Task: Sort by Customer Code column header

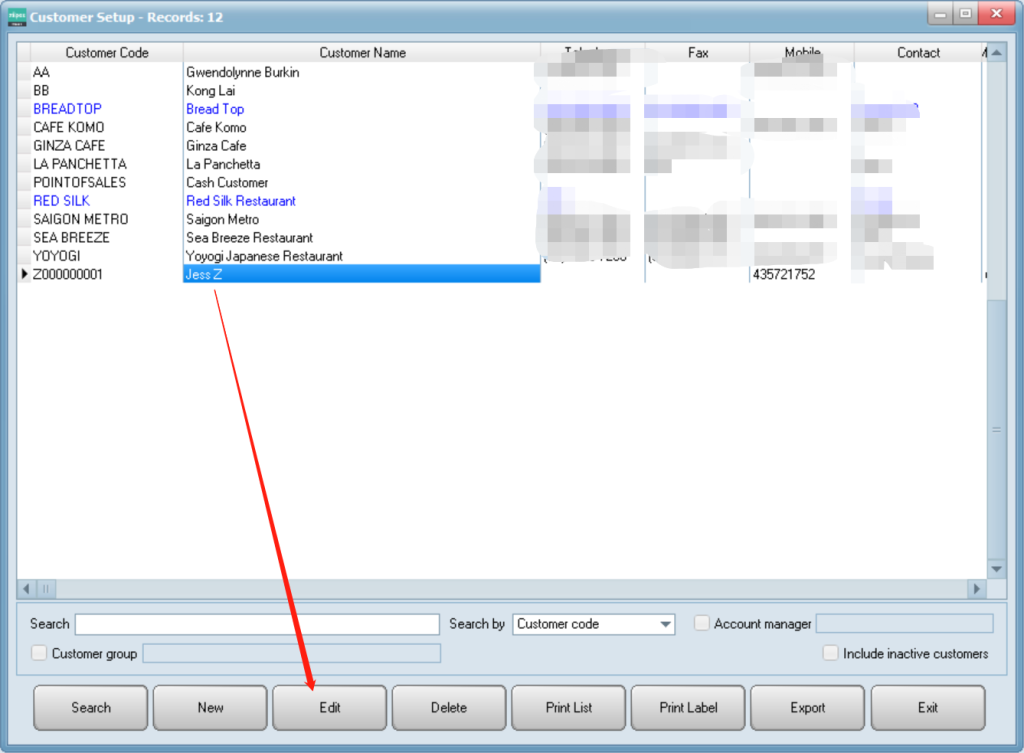Action: click(x=106, y=53)
